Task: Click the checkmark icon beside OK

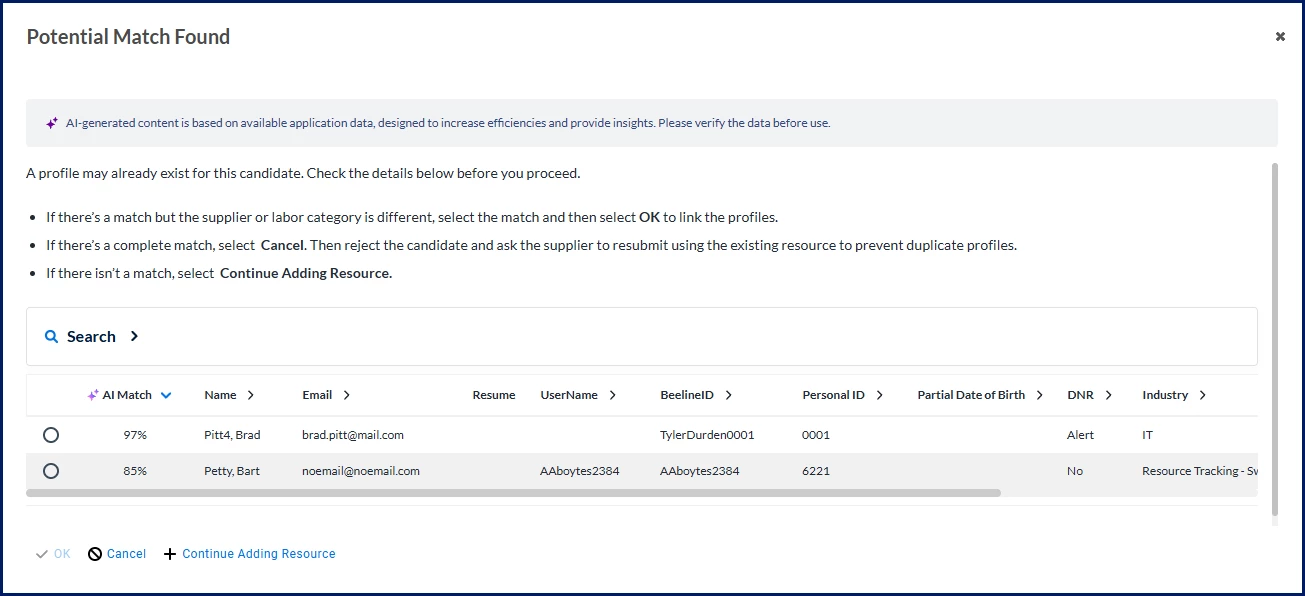Action: tap(42, 554)
